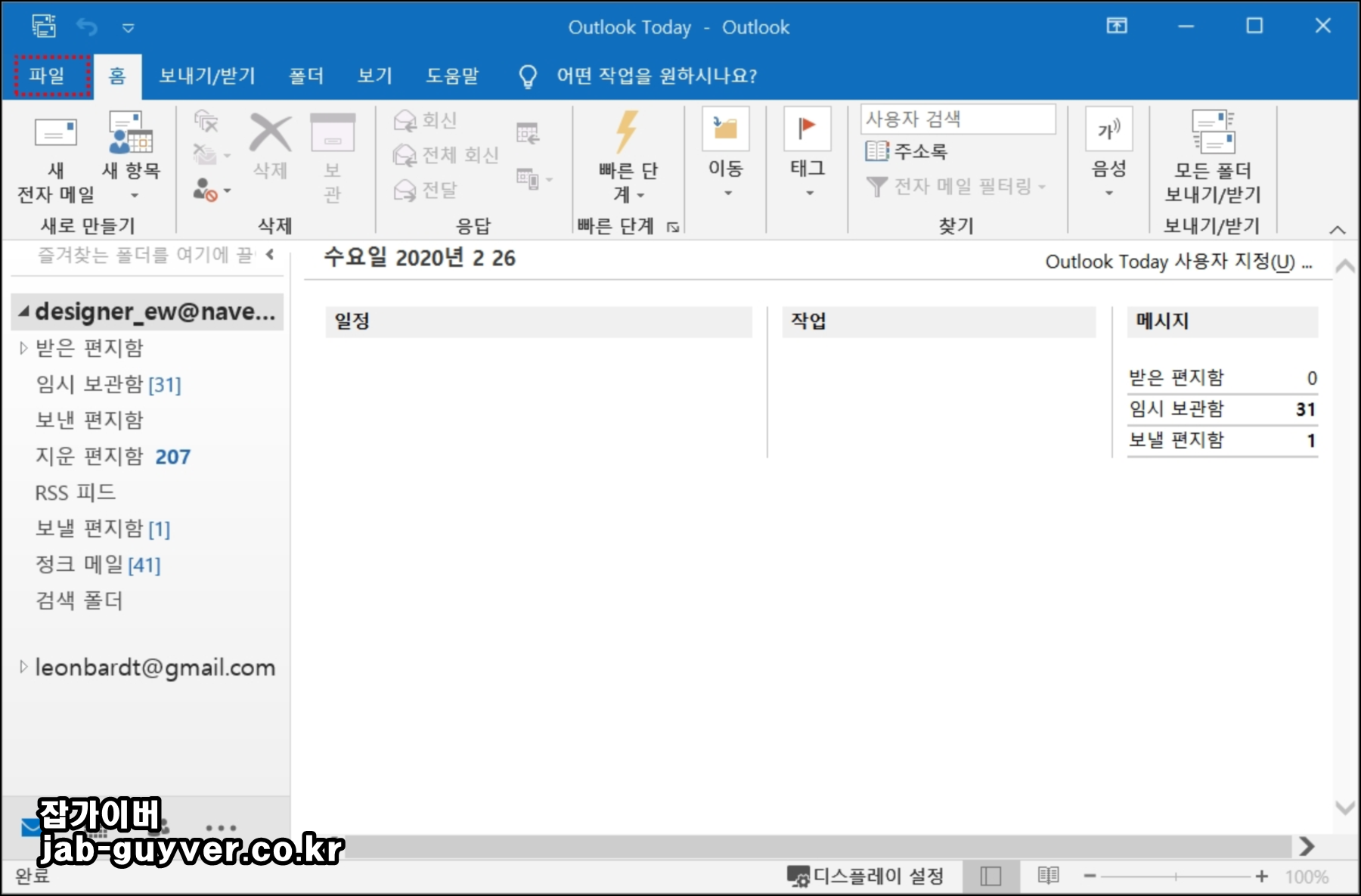The width and height of the screenshot is (1361, 896).
Task: Open Outbox (보낼 편지함) link in Messages
Action: pyautogui.click(x=1176, y=439)
